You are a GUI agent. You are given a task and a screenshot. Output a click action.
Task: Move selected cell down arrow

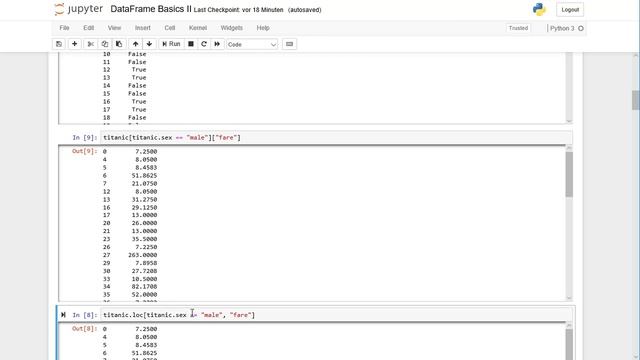click(x=149, y=44)
